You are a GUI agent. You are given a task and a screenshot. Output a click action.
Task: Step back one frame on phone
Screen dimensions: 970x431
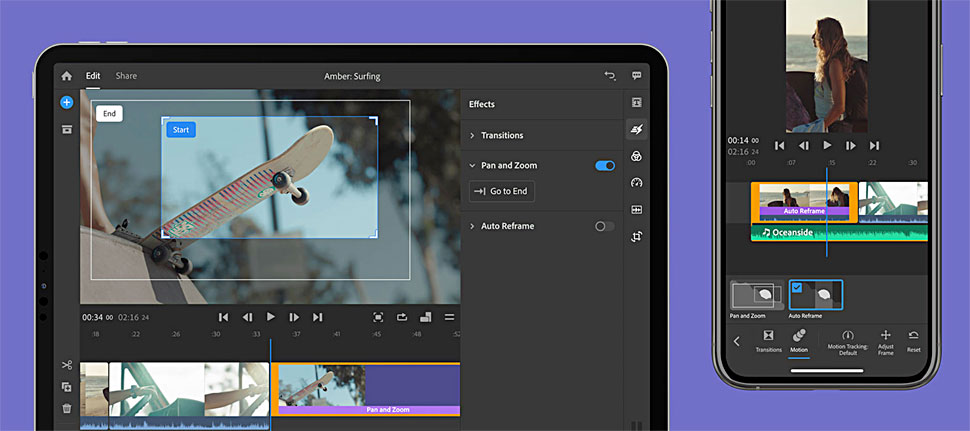pyautogui.click(x=804, y=145)
